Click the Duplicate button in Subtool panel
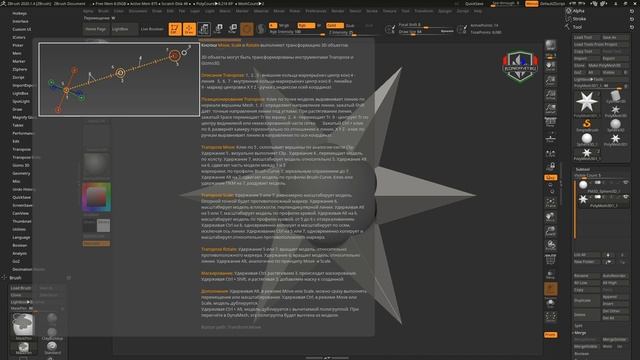 point(586,300)
